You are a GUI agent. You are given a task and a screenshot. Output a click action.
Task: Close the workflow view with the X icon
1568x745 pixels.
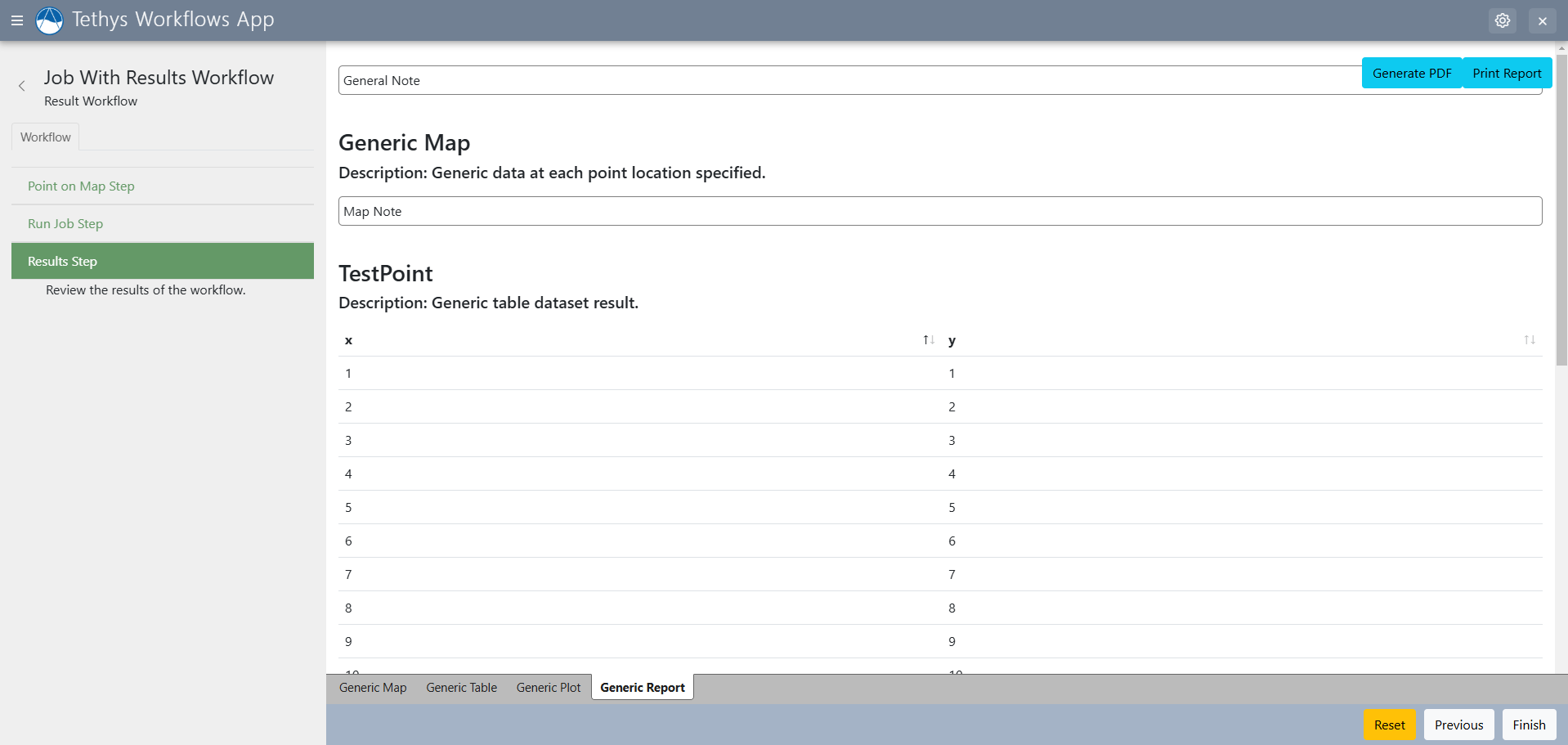1543,20
